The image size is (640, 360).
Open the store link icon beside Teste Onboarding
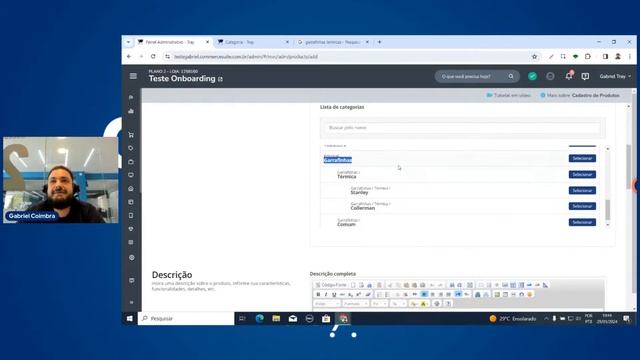pyautogui.click(x=220, y=79)
